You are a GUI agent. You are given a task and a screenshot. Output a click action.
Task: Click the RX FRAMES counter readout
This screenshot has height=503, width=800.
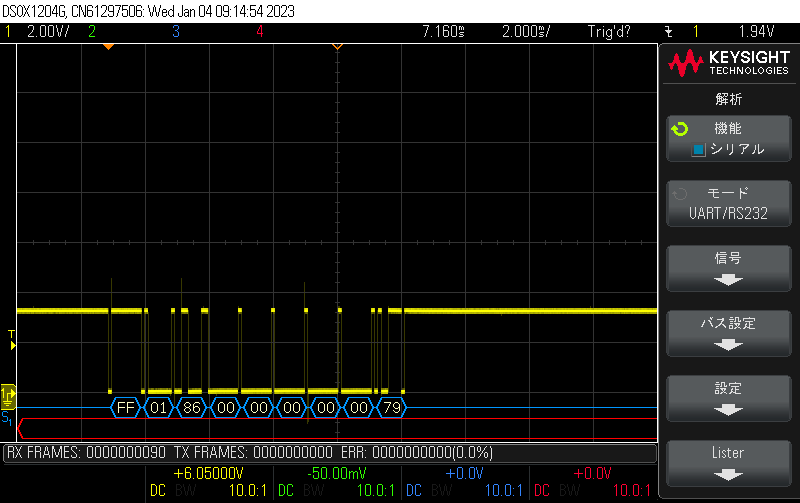pos(86,453)
